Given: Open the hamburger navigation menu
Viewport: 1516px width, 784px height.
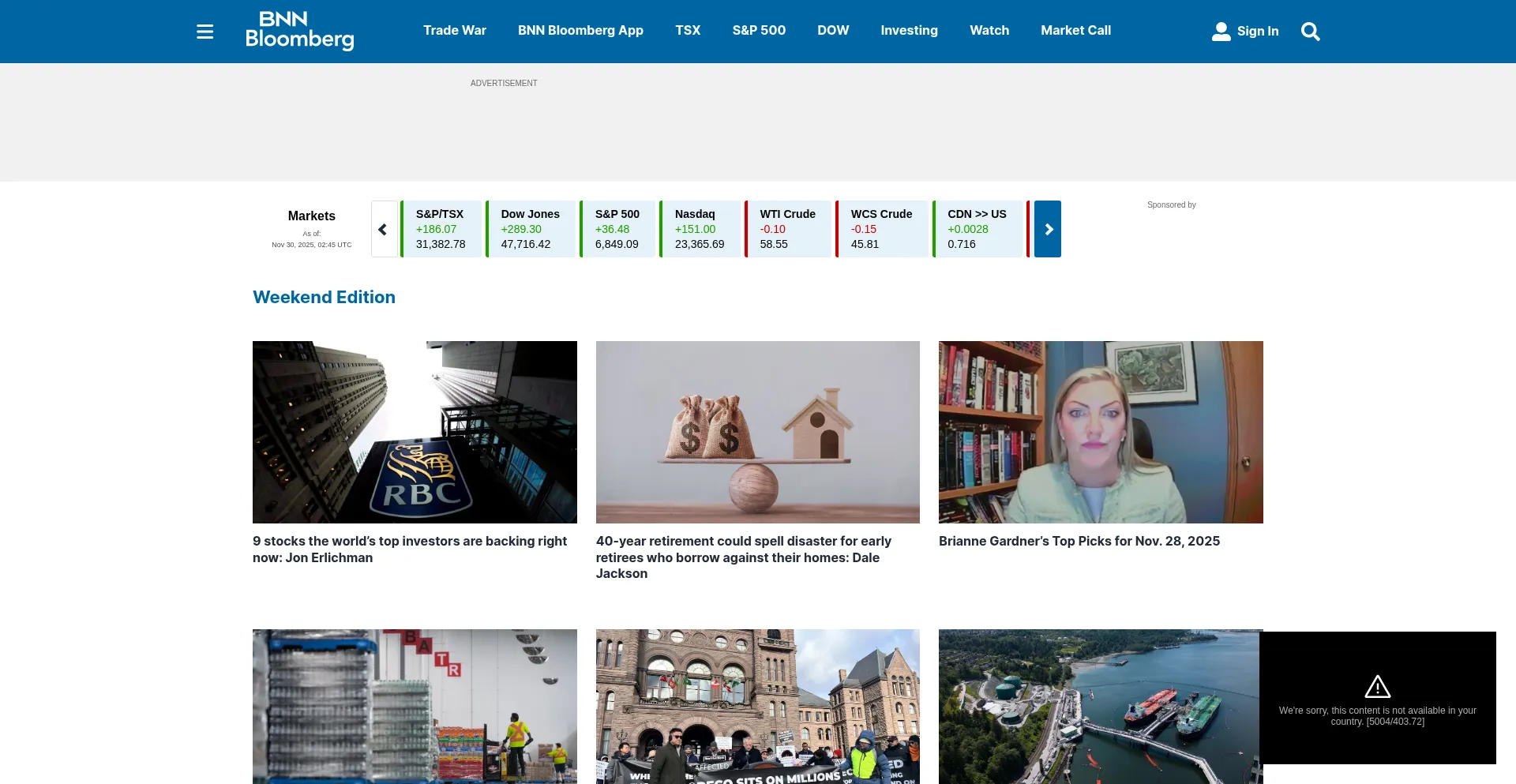Looking at the screenshot, I should click(x=205, y=32).
